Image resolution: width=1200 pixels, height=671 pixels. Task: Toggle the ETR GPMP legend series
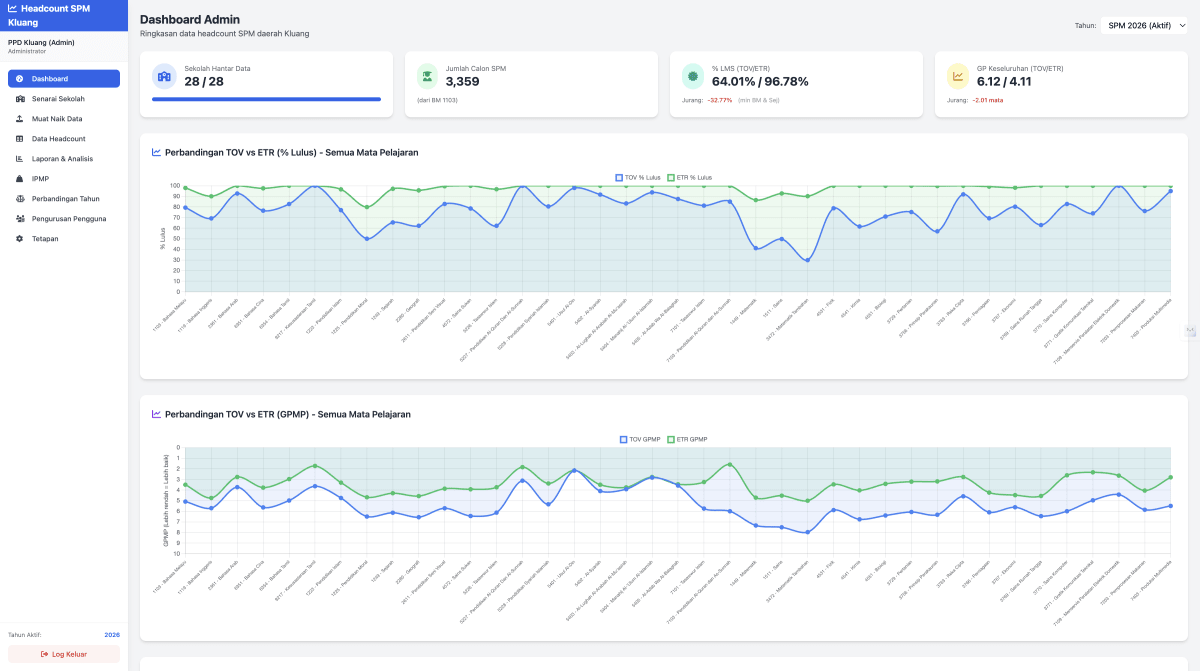click(x=688, y=439)
